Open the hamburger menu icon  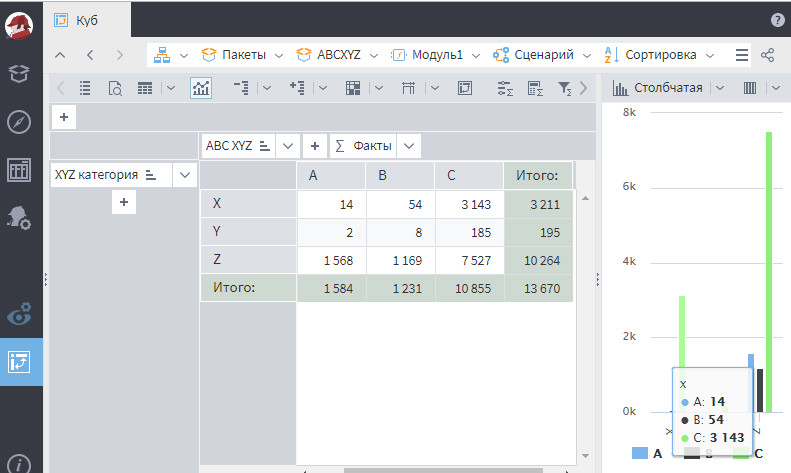741,55
